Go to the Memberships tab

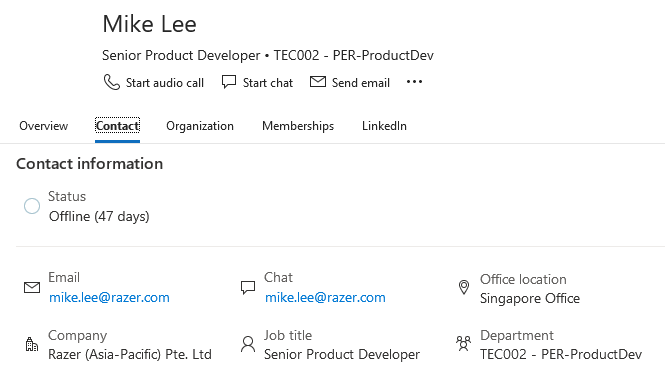(298, 126)
